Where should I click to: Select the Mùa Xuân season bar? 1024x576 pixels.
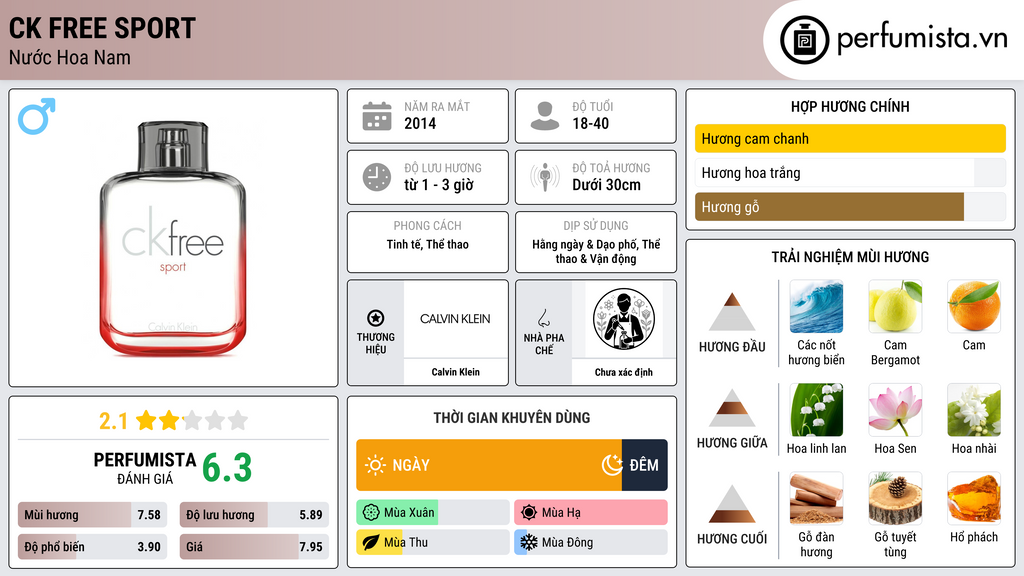pyautogui.click(x=433, y=513)
